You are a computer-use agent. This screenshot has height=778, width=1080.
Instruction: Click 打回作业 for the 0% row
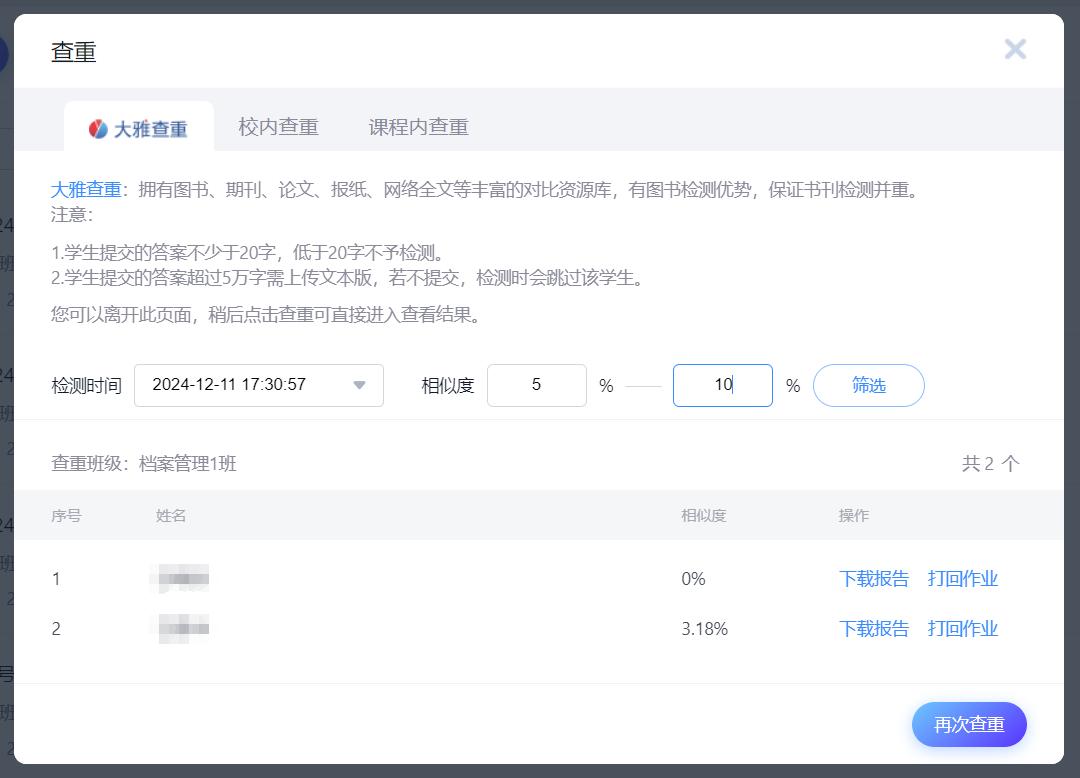pos(962,578)
